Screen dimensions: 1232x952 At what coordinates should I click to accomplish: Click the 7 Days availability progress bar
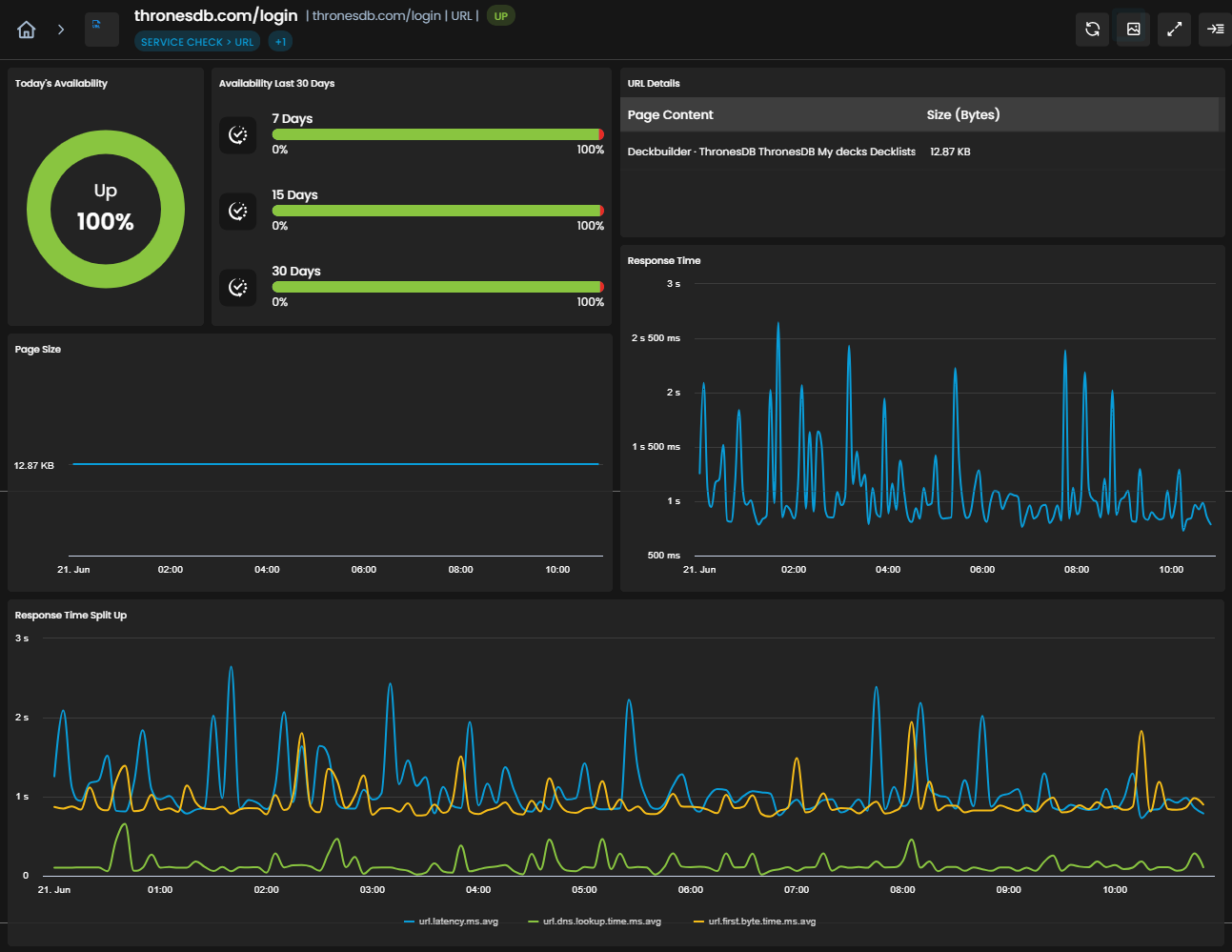438,134
